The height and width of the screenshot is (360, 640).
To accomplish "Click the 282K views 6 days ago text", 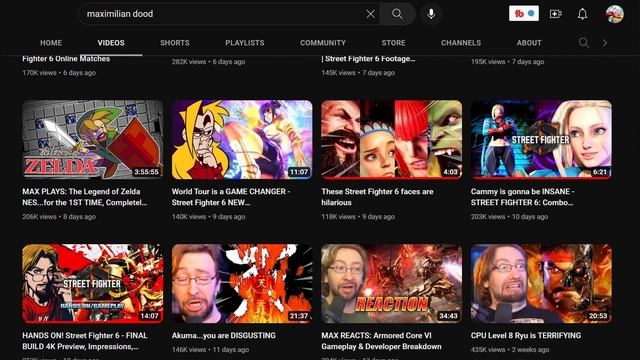I will tap(208, 62).
